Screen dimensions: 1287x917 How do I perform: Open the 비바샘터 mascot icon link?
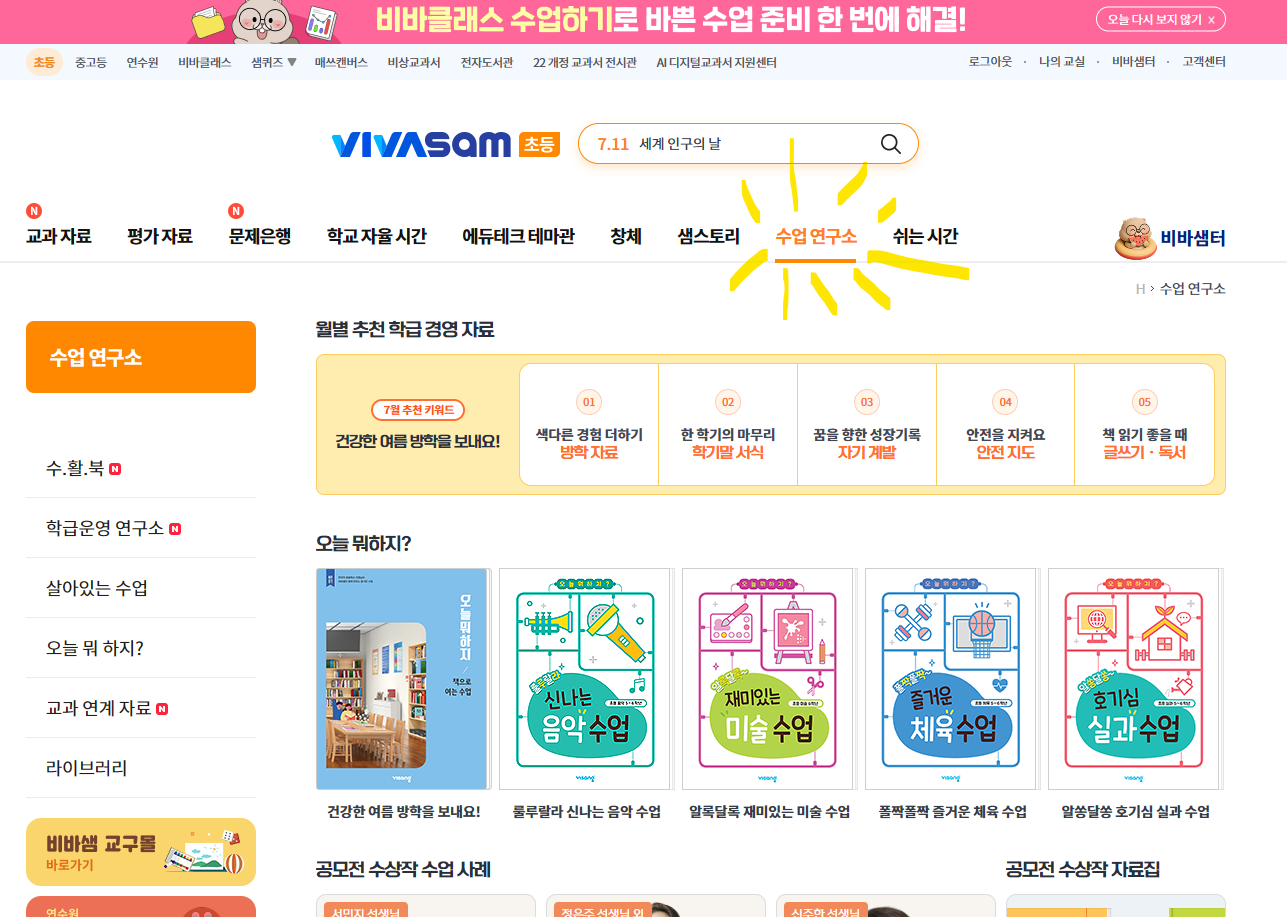(1170, 238)
